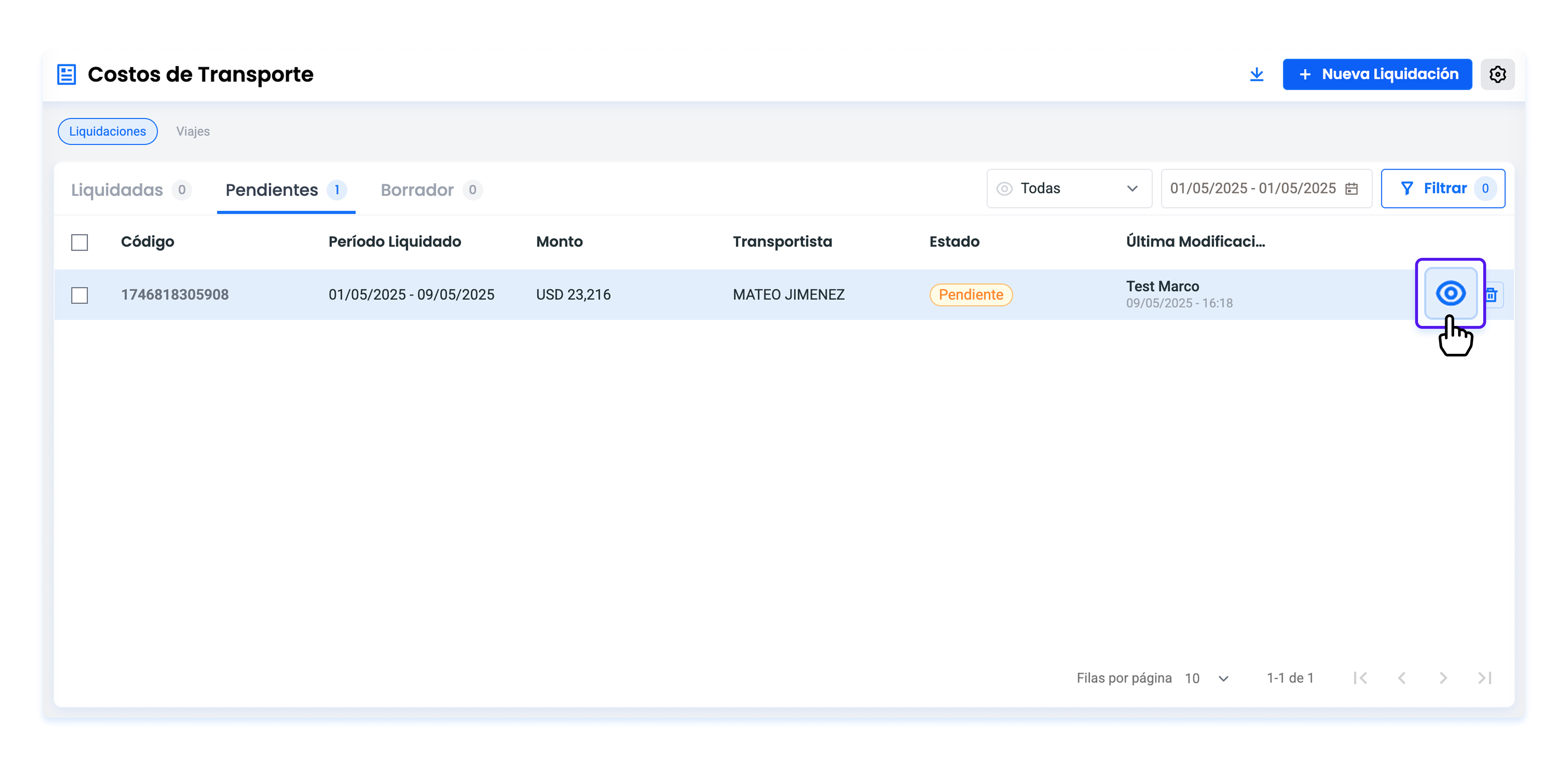Screen dimensions: 1568x767
Task: Switch to the Liquidaciones tab
Action: pos(108,131)
